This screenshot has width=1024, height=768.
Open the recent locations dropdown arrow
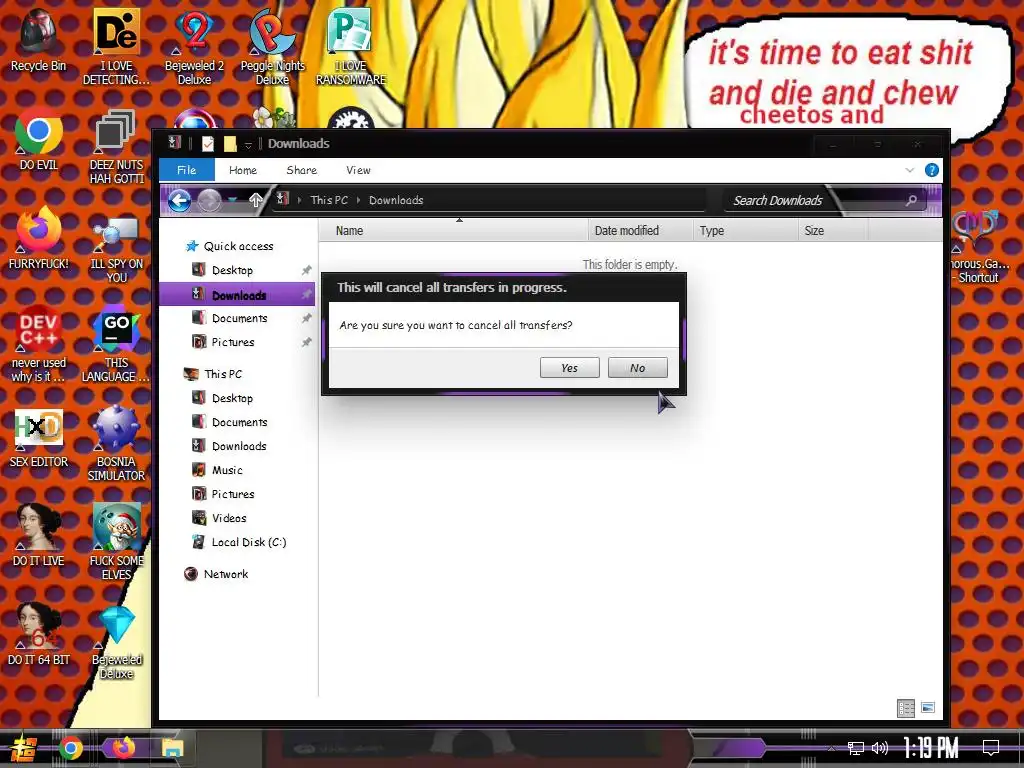[232, 200]
